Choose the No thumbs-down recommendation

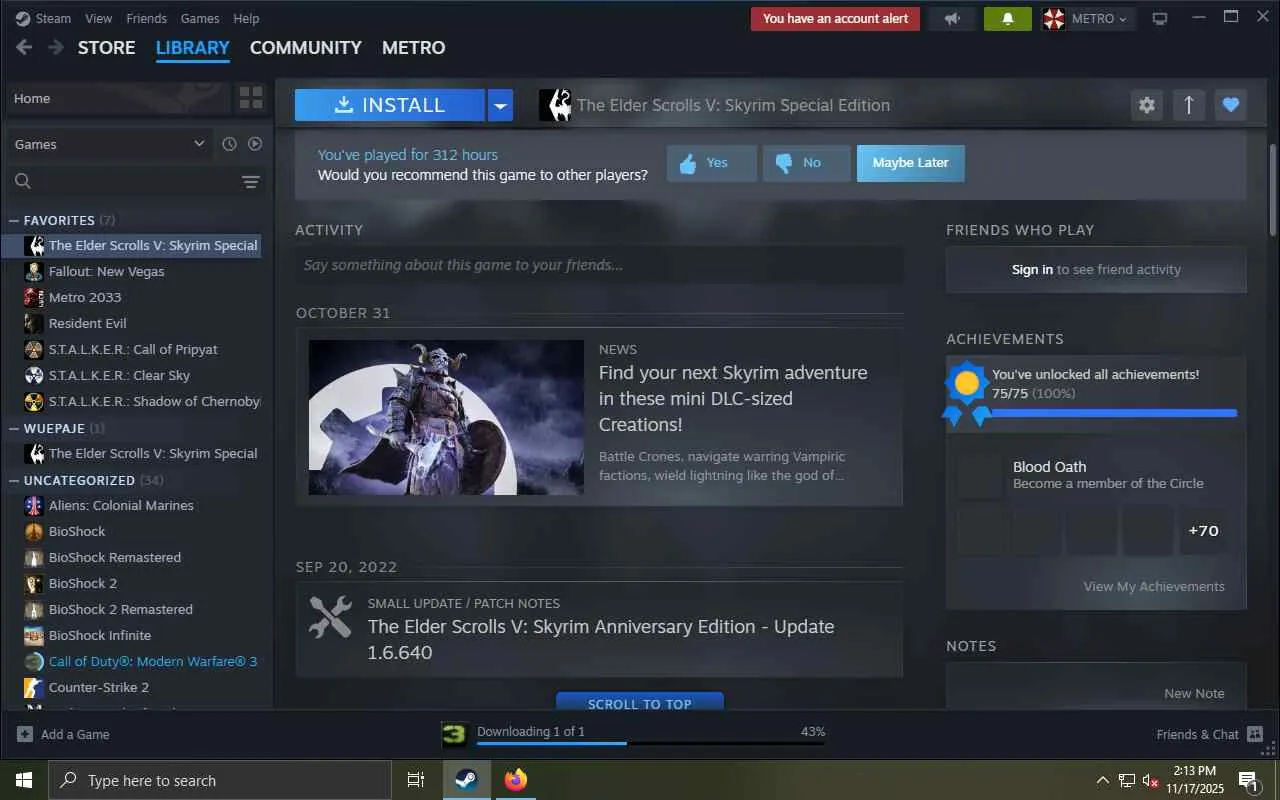click(807, 163)
